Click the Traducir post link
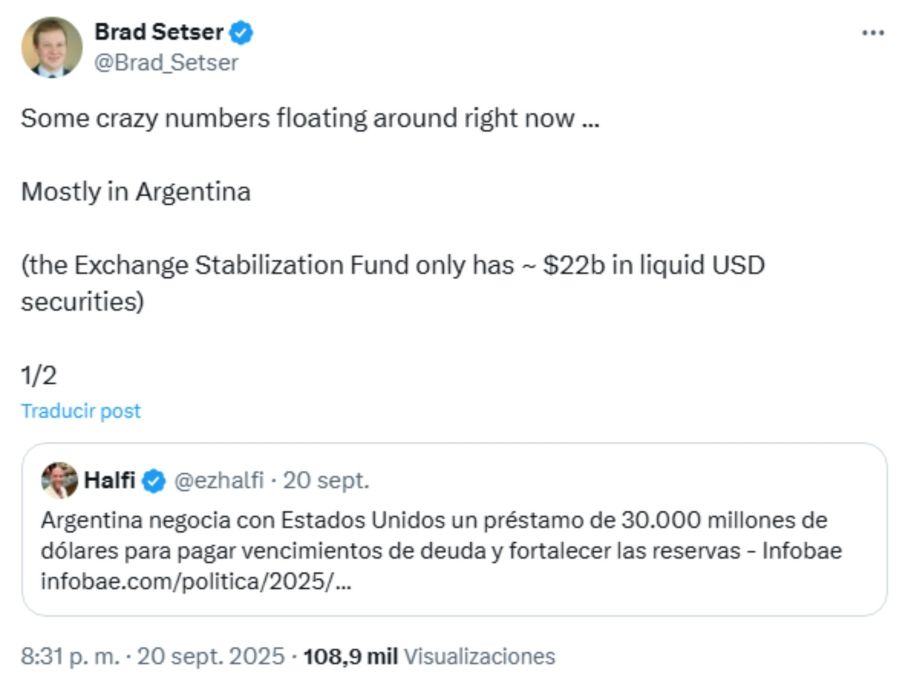This screenshot has width=900, height=686. click(80, 410)
